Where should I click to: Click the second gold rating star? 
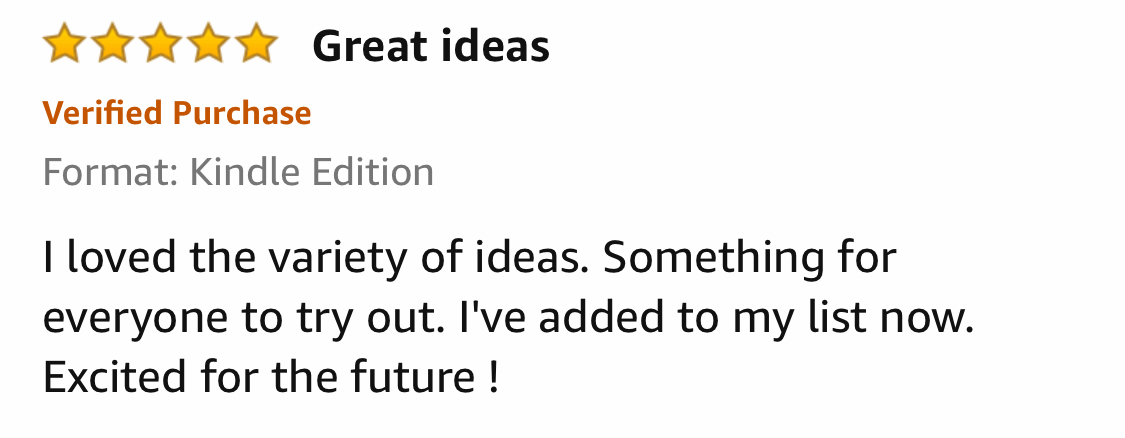(111, 45)
